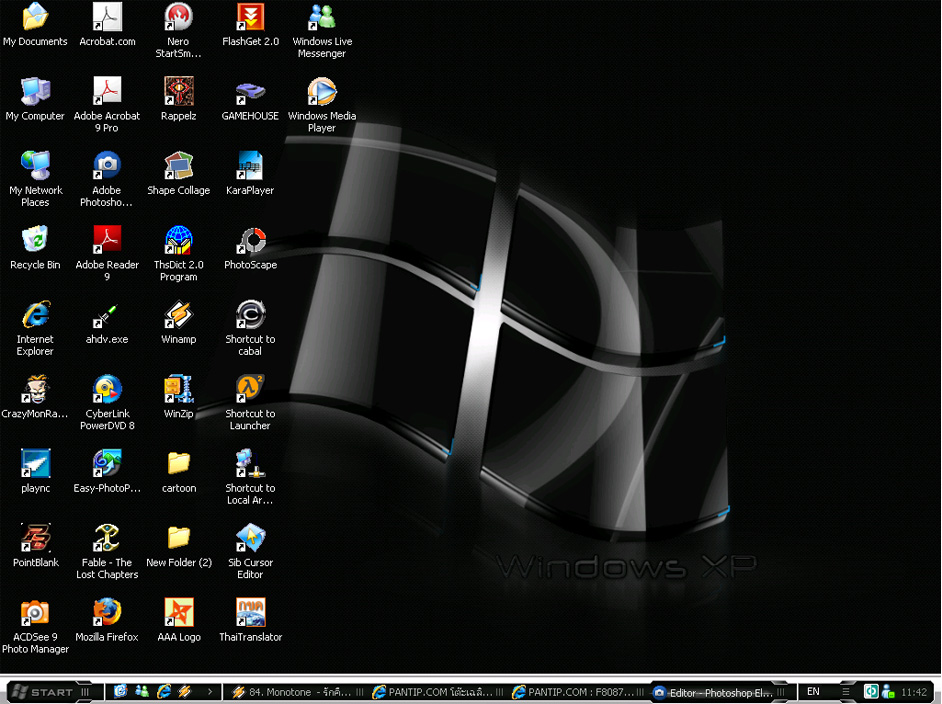Launch Adobe Reader 9
The height and width of the screenshot is (704, 942).
tap(107, 253)
